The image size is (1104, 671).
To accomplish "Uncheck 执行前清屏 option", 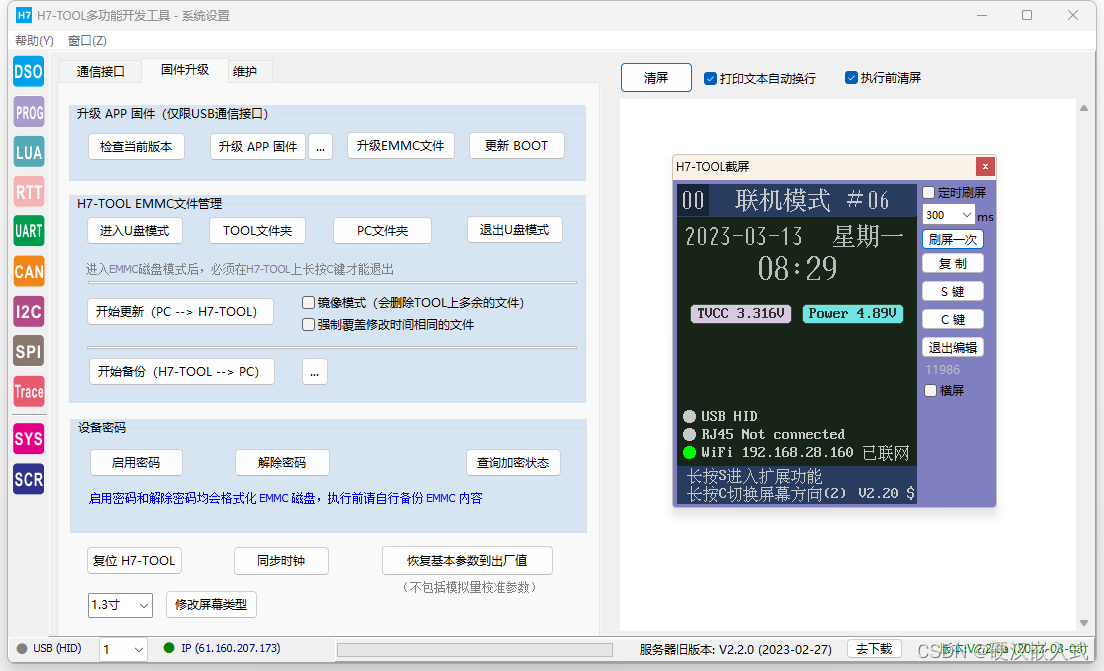I will coord(852,78).
